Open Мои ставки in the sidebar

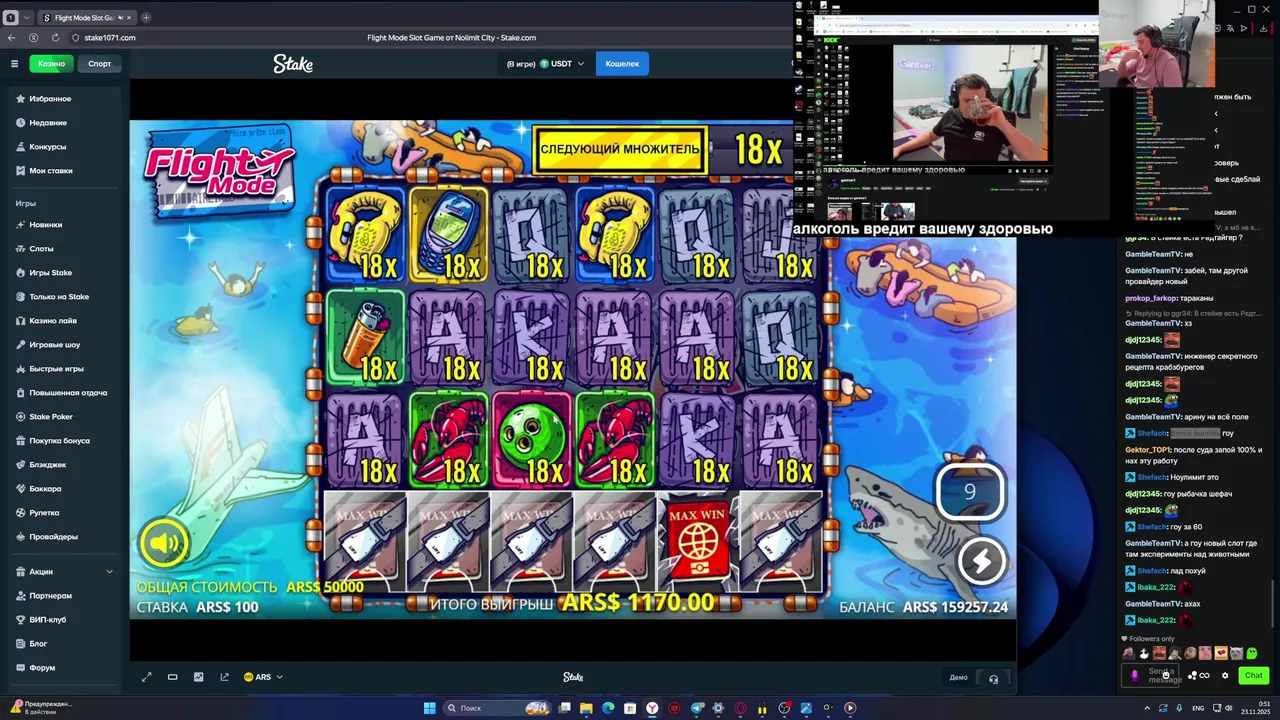click(51, 171)
